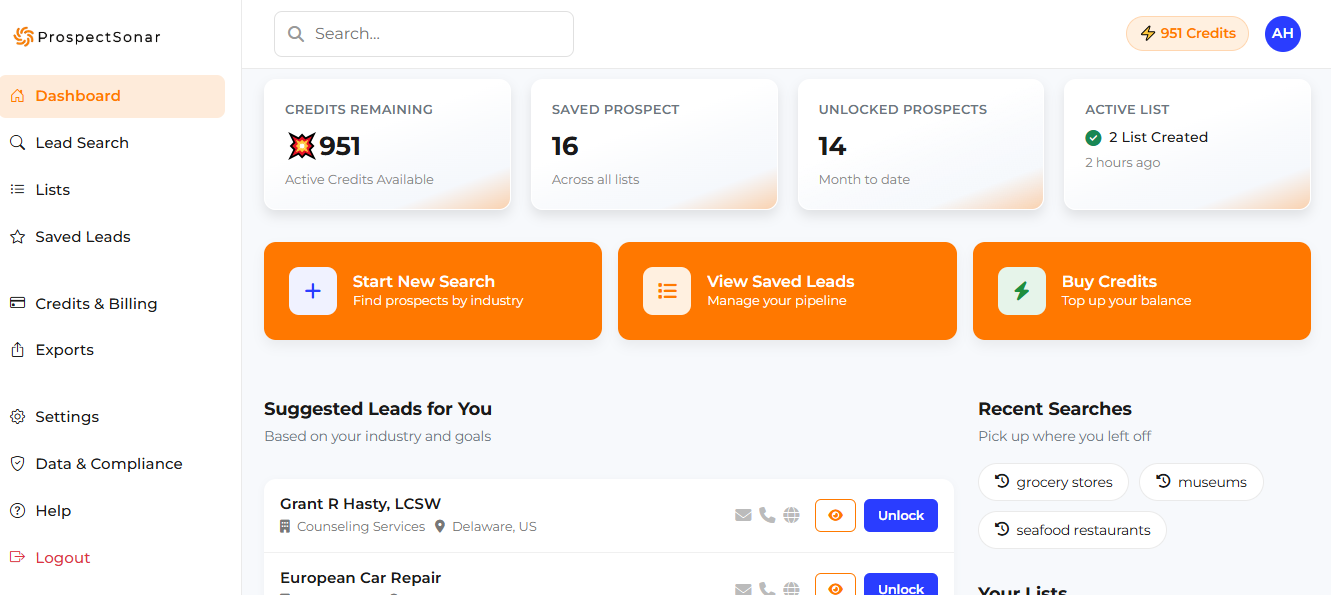The width and height of the screenshot is (1331, 595).
Task: Click the ProspectSonar logo
Action: [87, 37]
